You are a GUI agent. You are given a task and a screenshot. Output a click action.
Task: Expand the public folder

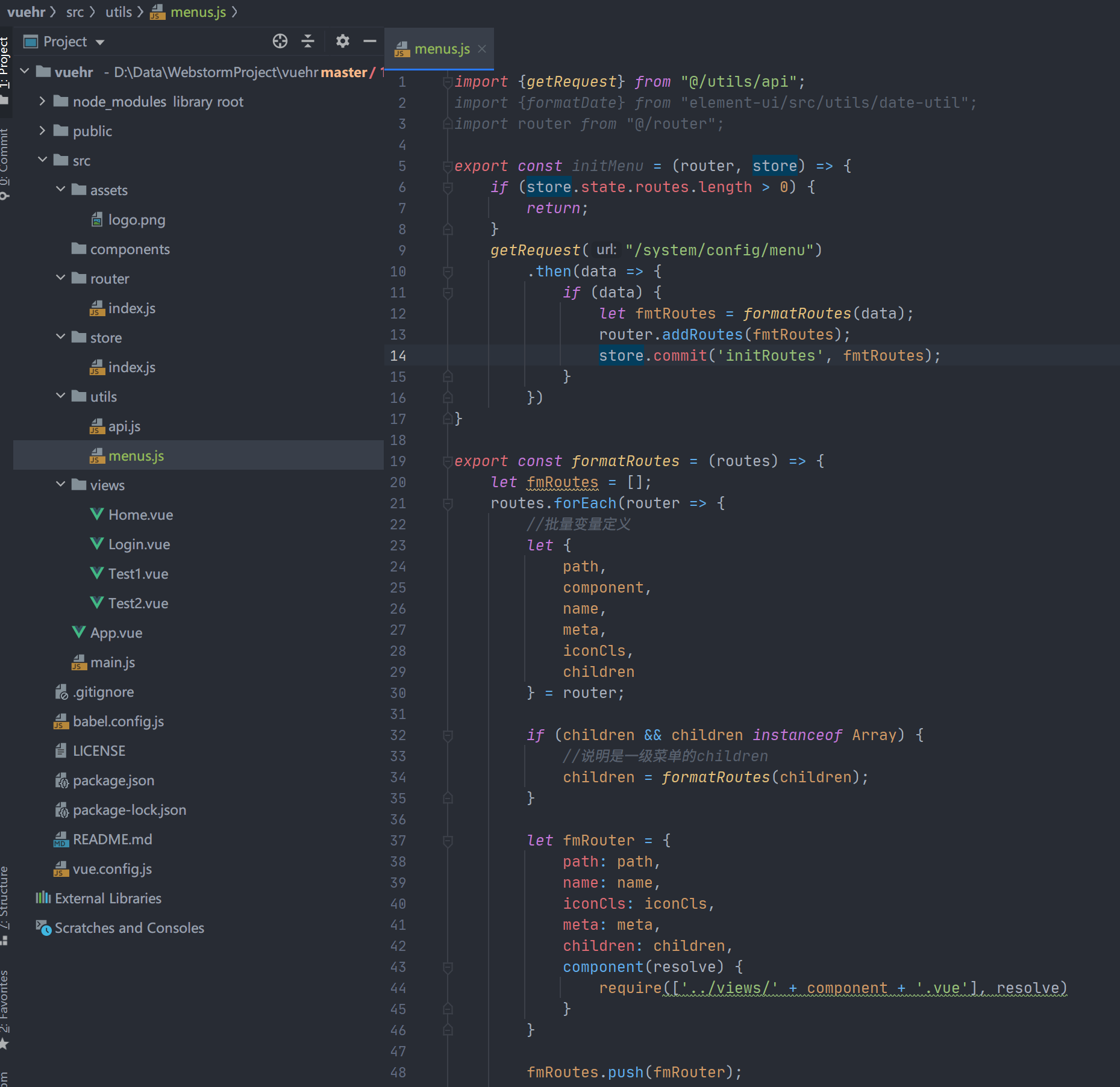(x=42, y=131)
